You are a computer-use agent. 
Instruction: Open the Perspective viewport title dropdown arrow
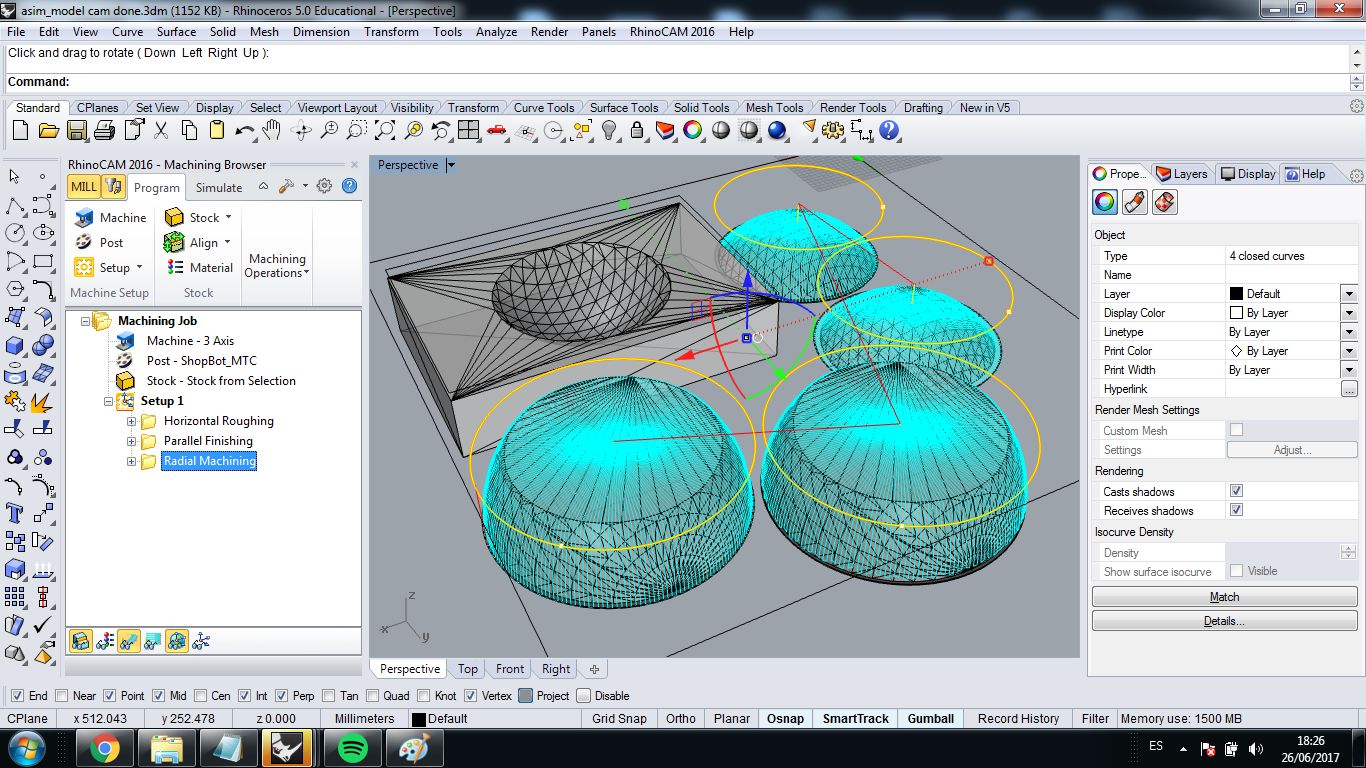pos(451,165)
